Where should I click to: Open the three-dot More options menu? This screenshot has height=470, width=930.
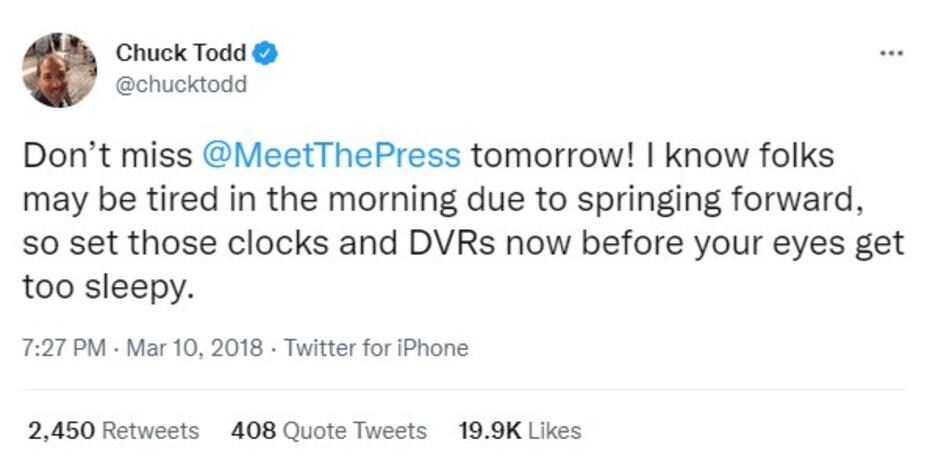pyautogui.click(x=891, y=52)
